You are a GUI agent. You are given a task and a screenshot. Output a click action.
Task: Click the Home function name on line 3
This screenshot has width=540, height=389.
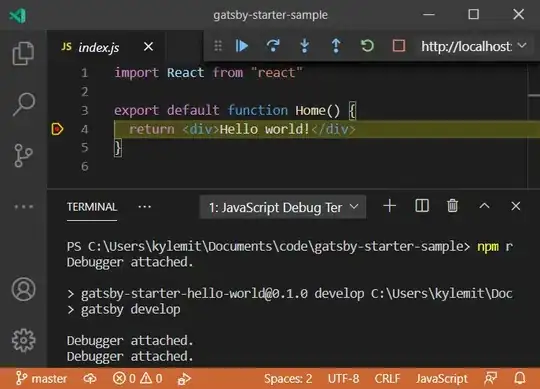tap(310, 111)
